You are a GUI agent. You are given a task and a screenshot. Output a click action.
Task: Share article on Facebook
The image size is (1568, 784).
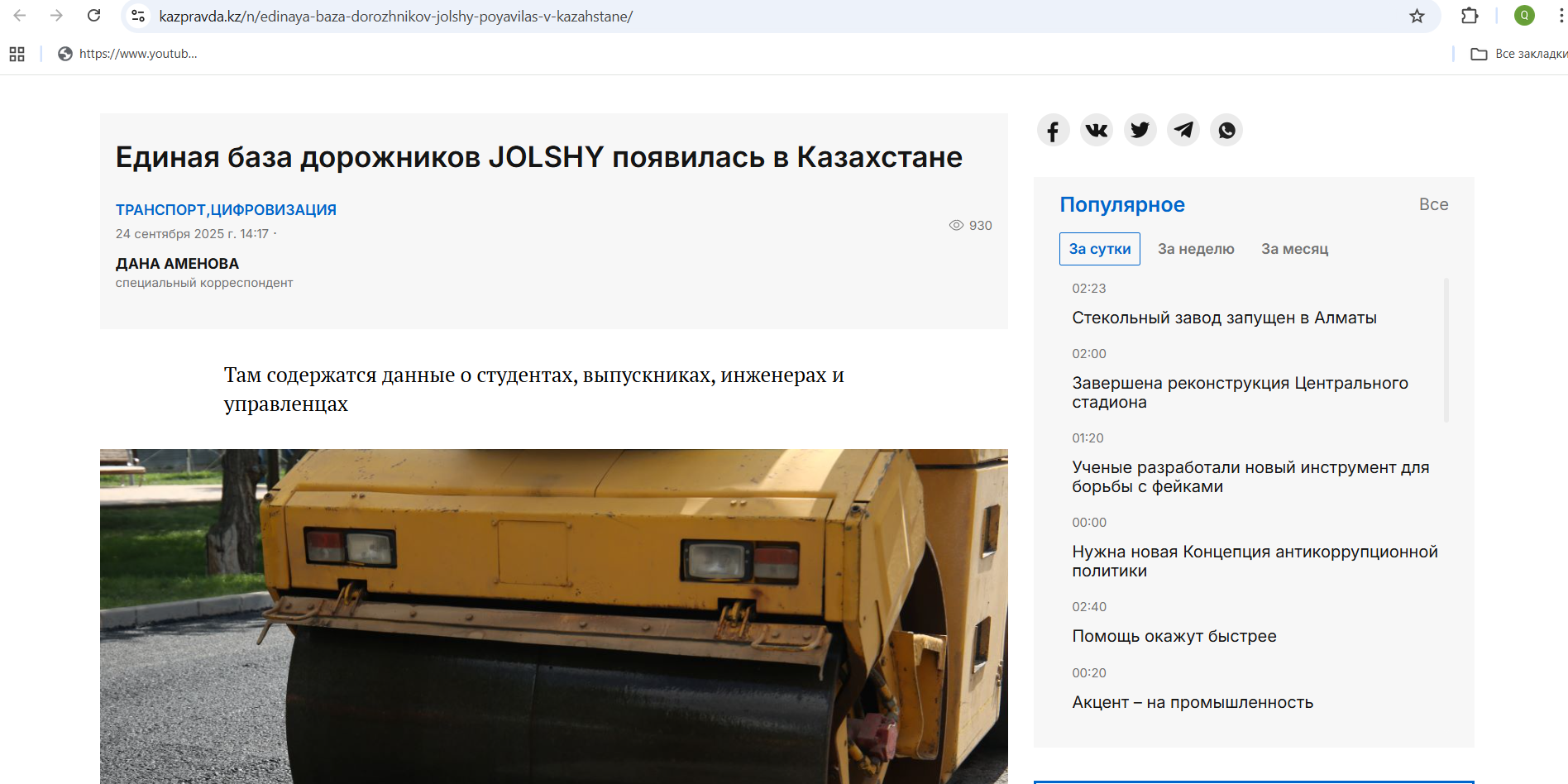(x=1053, y=131)
